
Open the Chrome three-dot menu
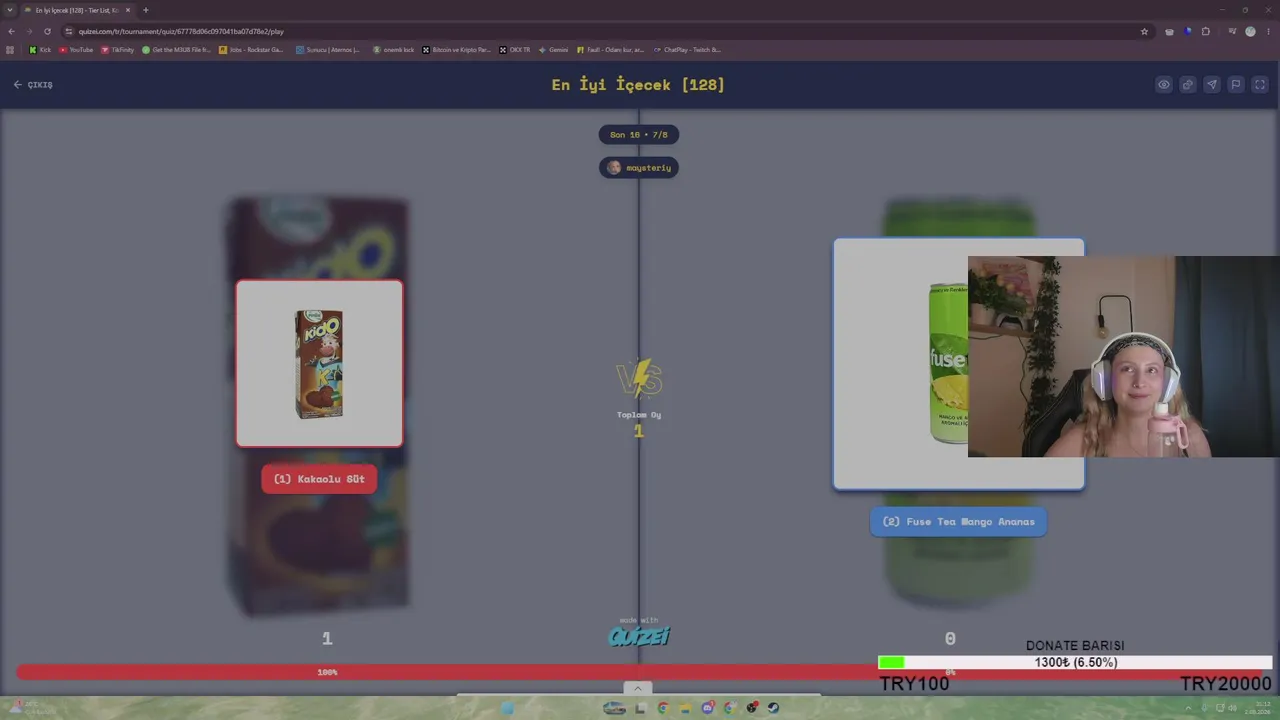click(x=1267, y=31)
